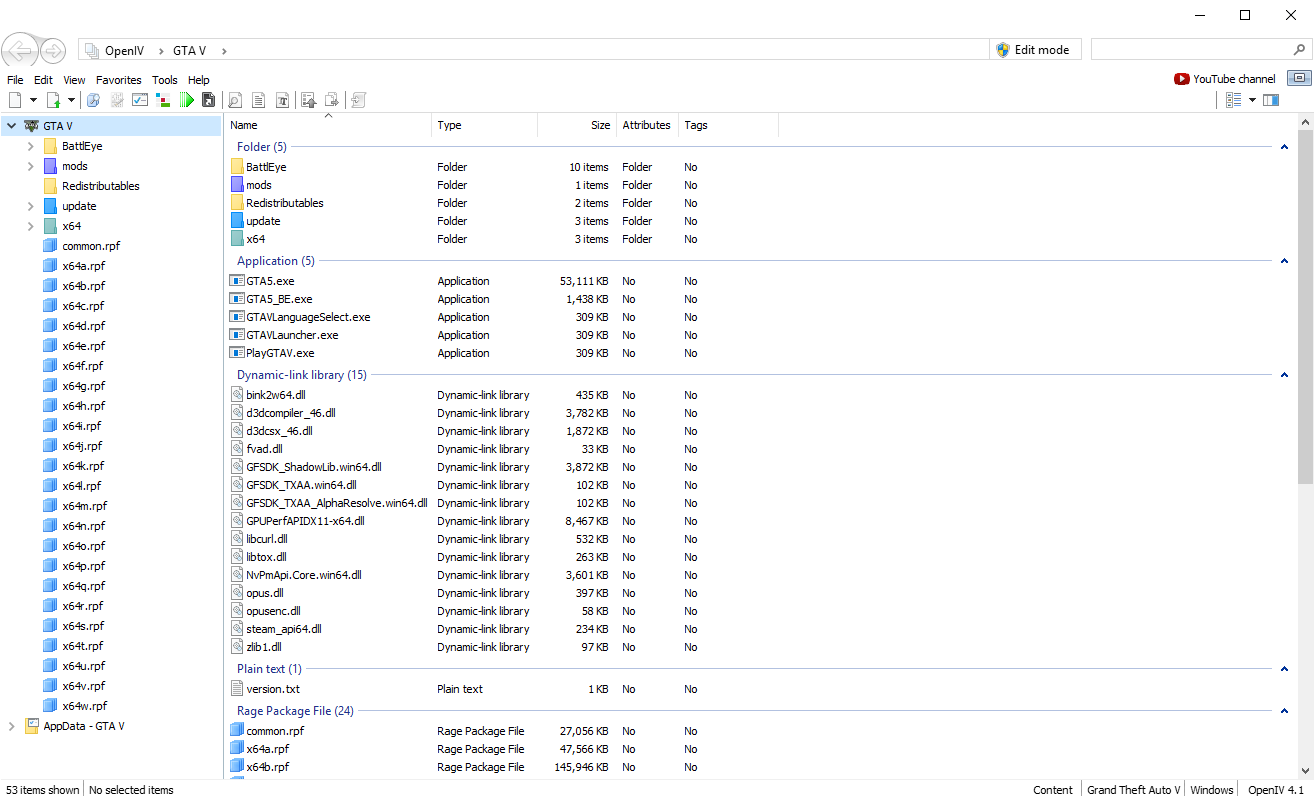
Task: Click the checklist window toolbar icon
Action: pos(140,100)
